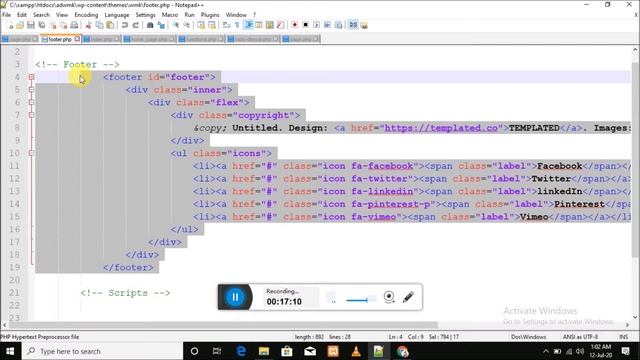Click the Type here to search box
The width and height of the screenshot is (640, 360).
coord(102,351)
